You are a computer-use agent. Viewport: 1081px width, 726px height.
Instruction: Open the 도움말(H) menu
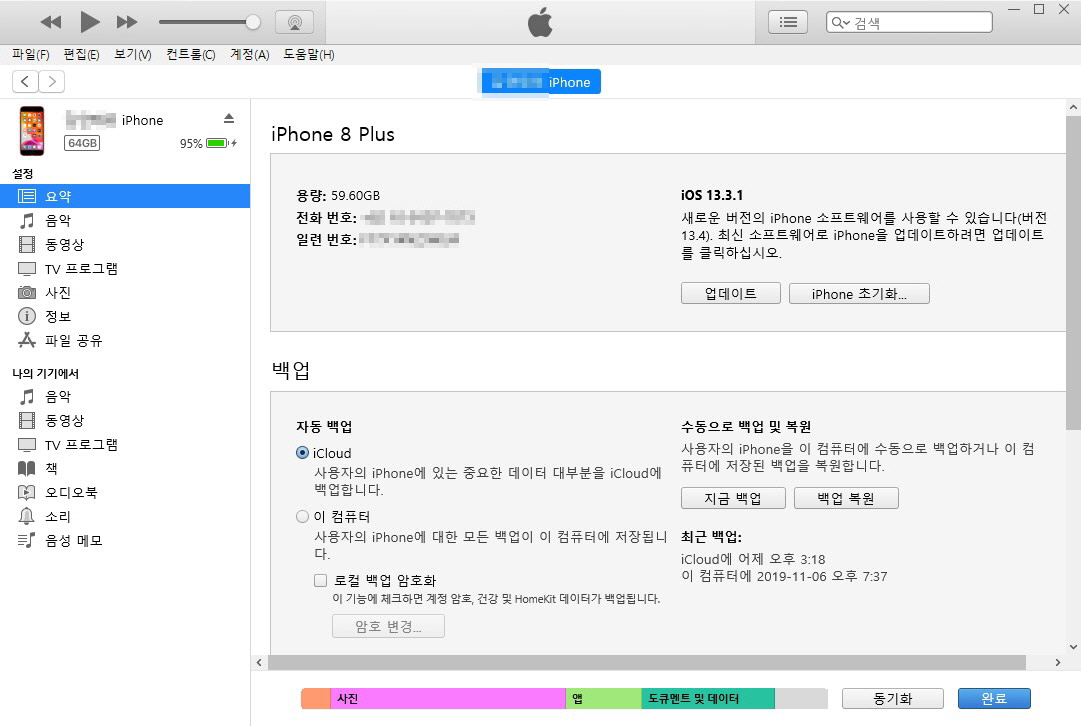[308, 54]
